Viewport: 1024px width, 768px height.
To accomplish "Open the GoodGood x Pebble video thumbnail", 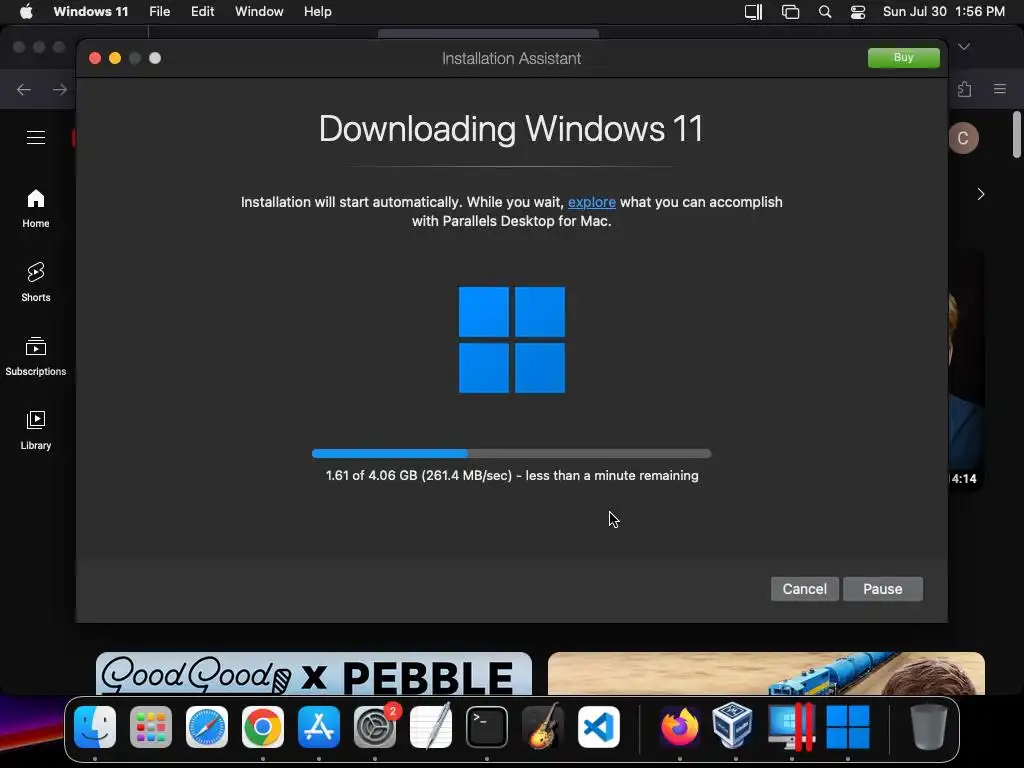I will point(314,673).
